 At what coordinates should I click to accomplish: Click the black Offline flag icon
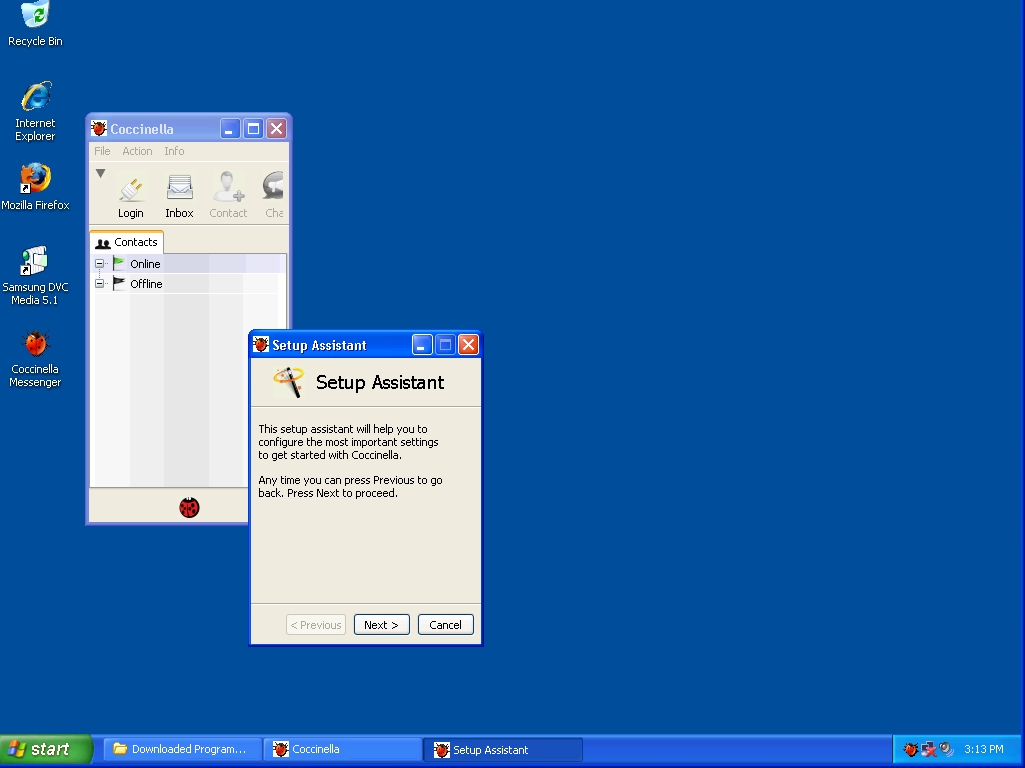point(119,283)
